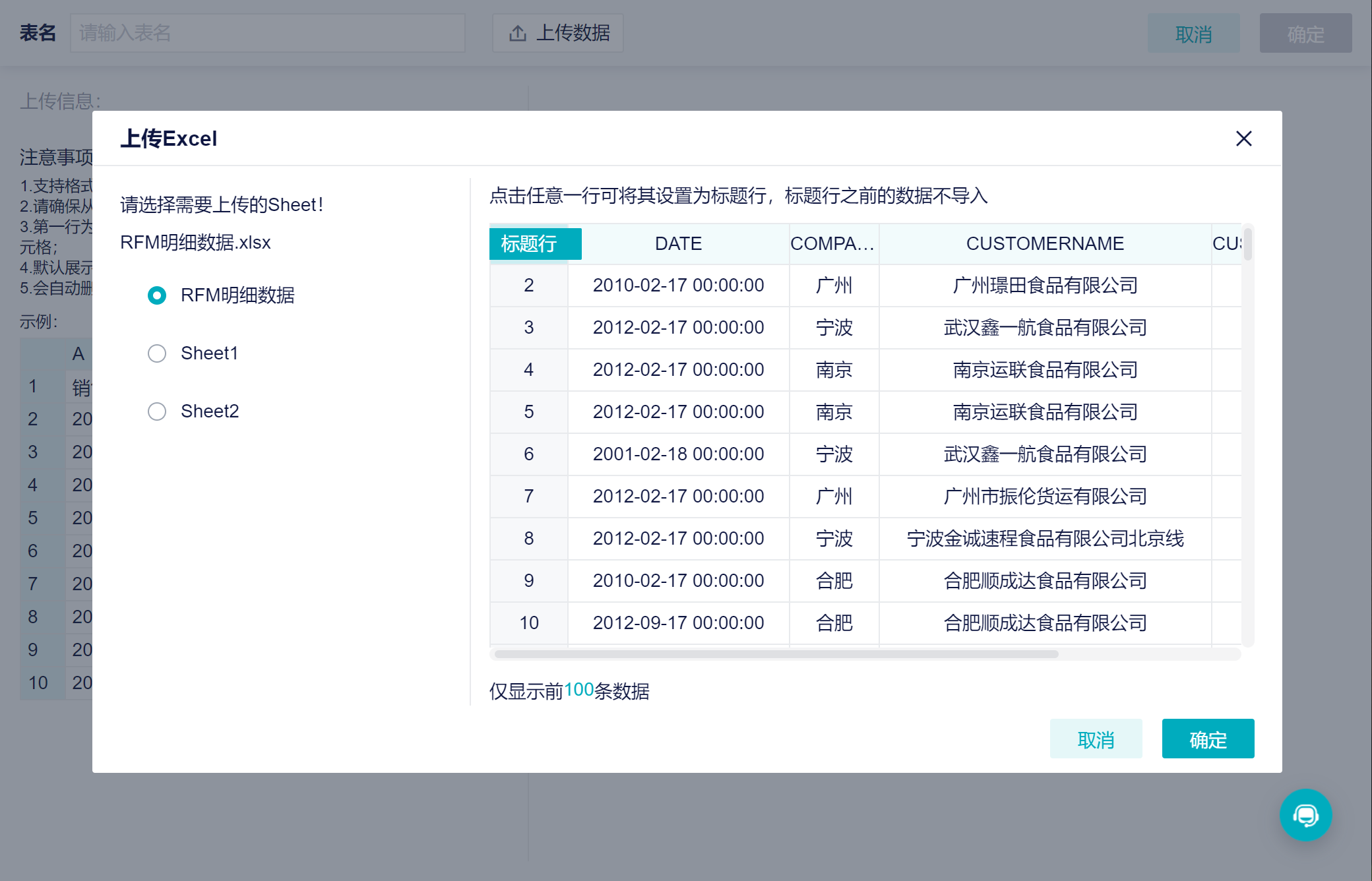Select the Sheet2 radio button

click(157, 411)
